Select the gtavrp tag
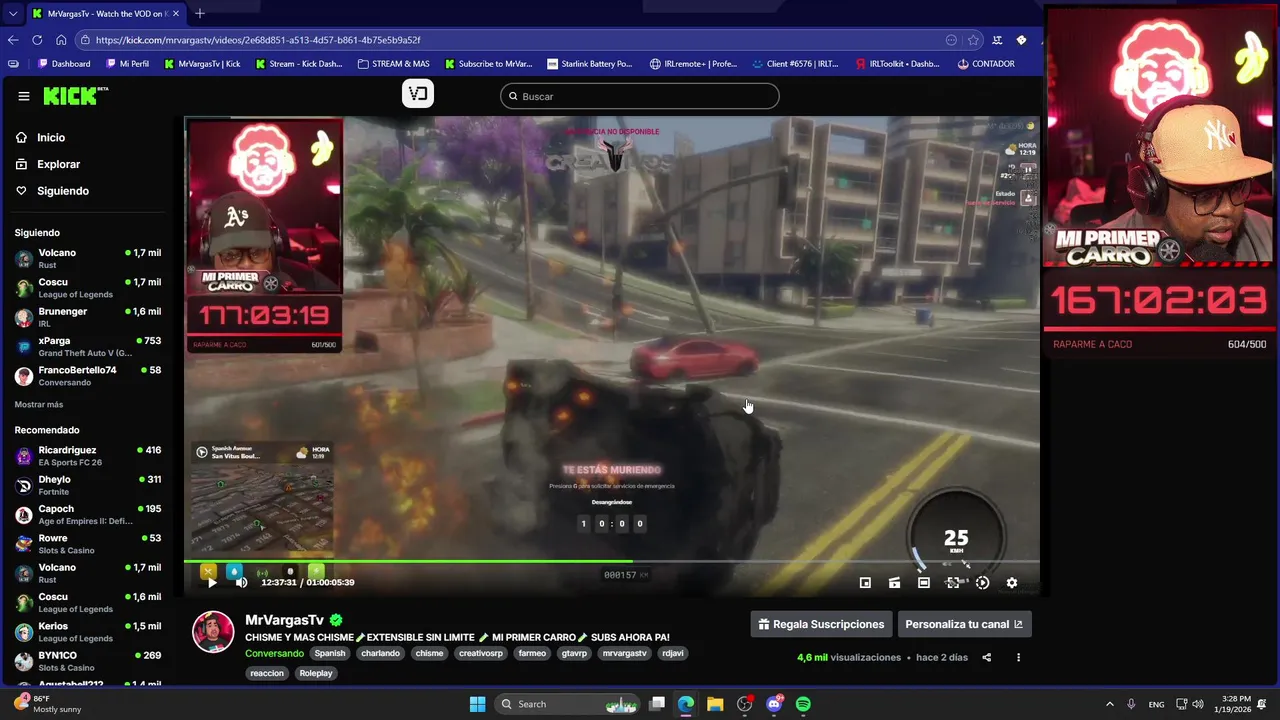This screenshot has height=720, width=1280. [x=574, y=653]
